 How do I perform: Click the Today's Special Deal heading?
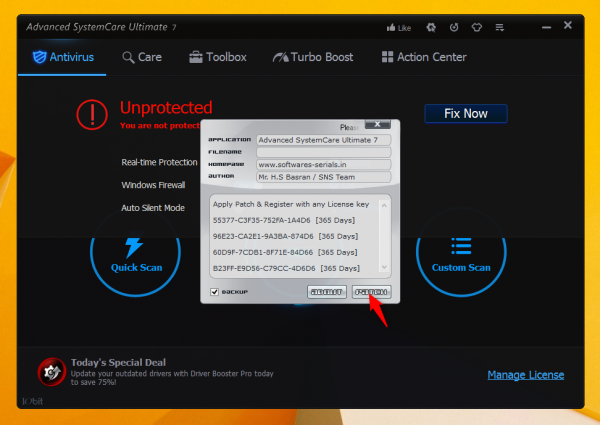[118, 362]
